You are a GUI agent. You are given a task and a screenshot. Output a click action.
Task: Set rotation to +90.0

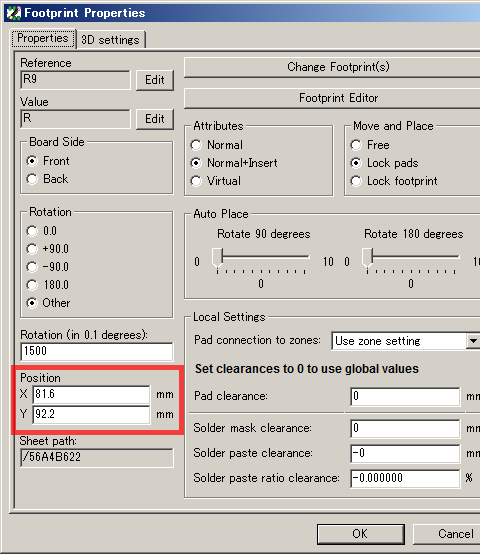[x=48, y=249]
